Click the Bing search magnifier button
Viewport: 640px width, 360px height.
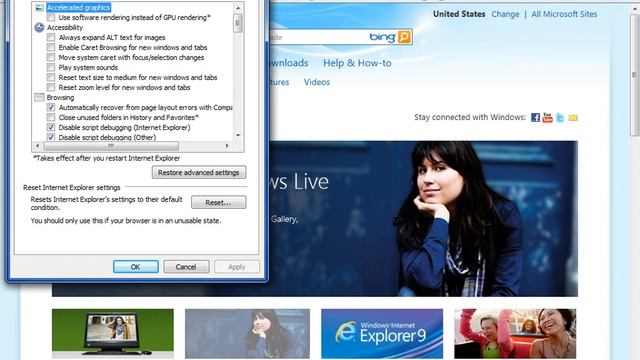click(x=404, y=37)
